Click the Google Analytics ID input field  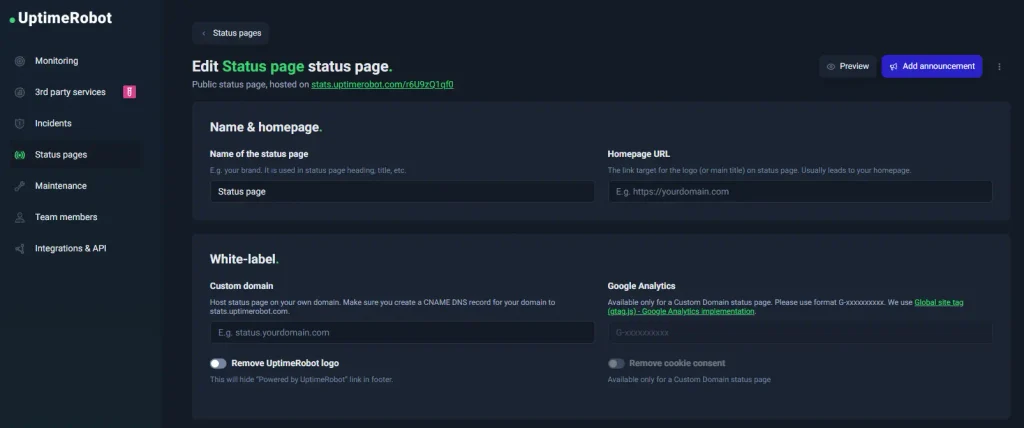click(x=800, y=333)
